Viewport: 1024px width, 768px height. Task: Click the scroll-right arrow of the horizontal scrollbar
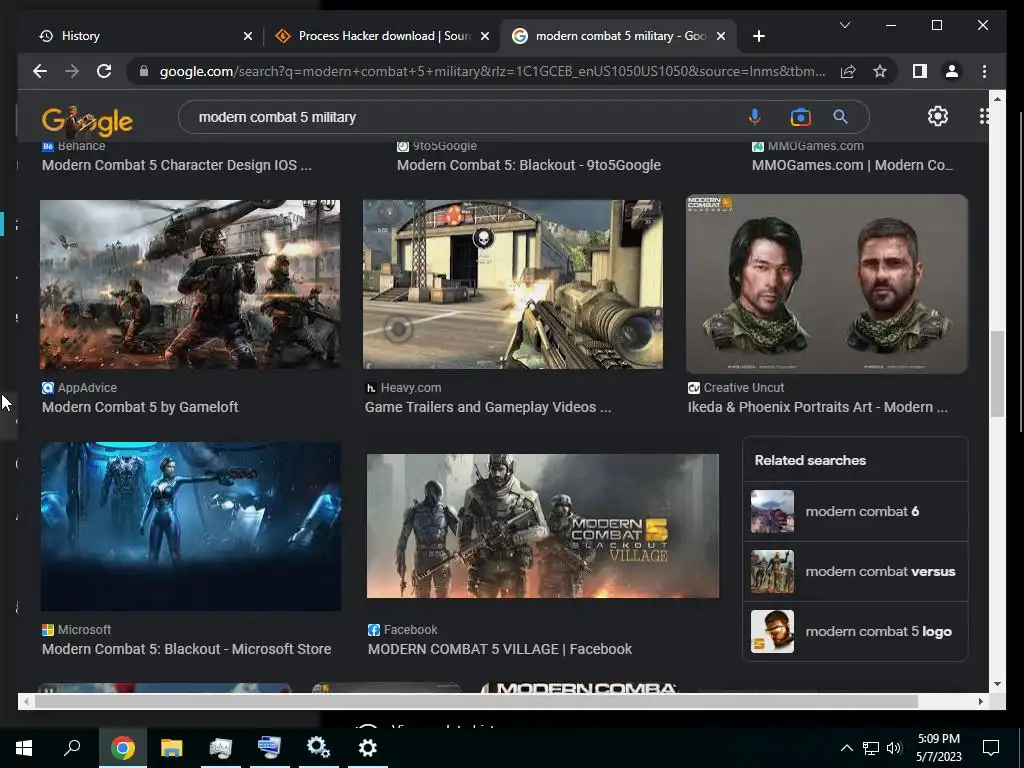[x=981, y=701]
